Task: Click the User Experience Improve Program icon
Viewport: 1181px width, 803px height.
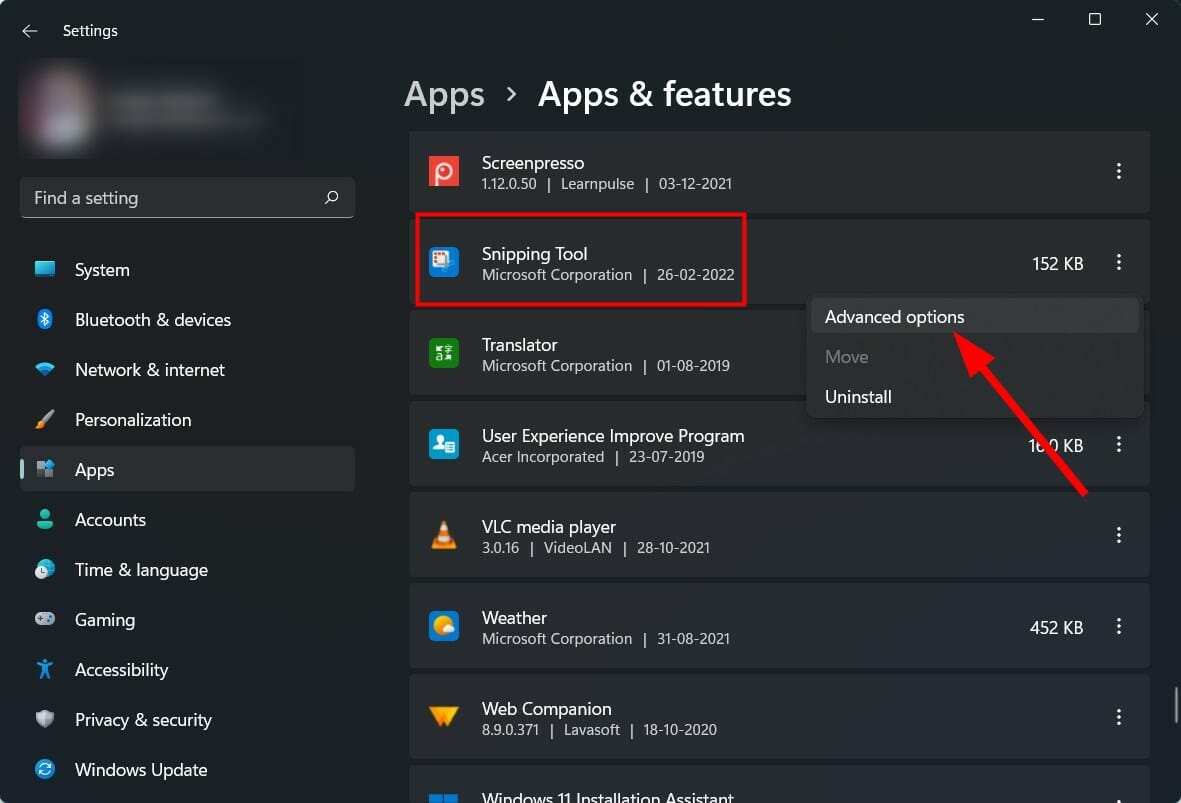Action: click(x=444, y=445)
